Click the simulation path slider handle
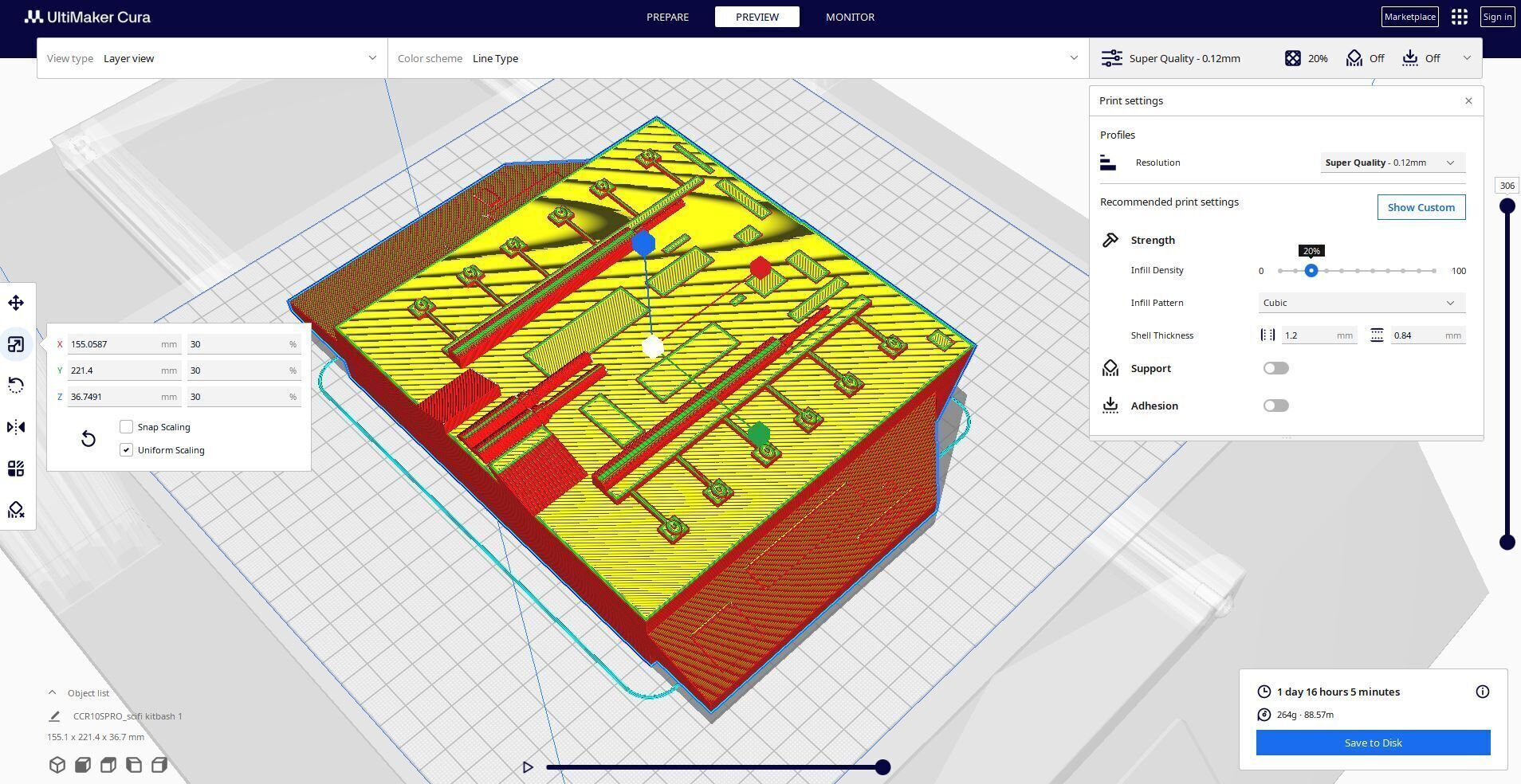 click(882, 767)
